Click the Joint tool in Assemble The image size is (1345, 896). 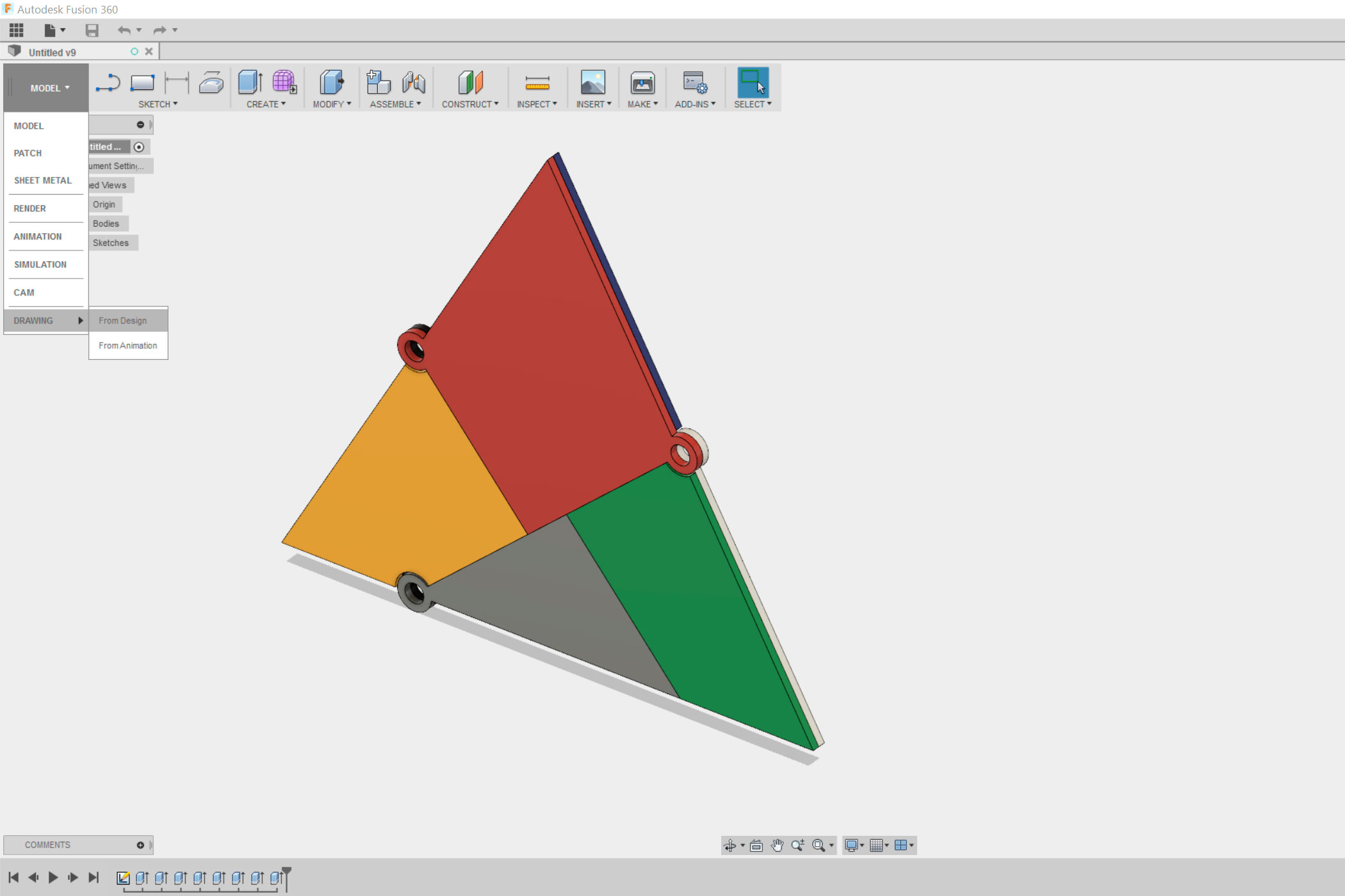[x=414, y=83]
